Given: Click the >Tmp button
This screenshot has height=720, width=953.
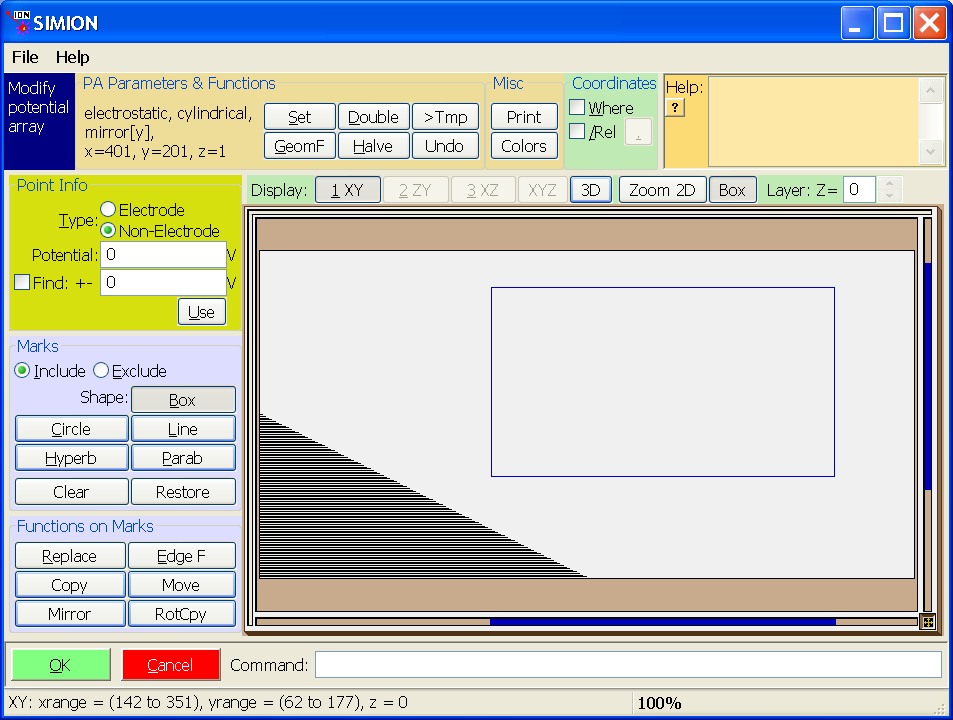Looking at the screenshot, I should coord(446,117).
